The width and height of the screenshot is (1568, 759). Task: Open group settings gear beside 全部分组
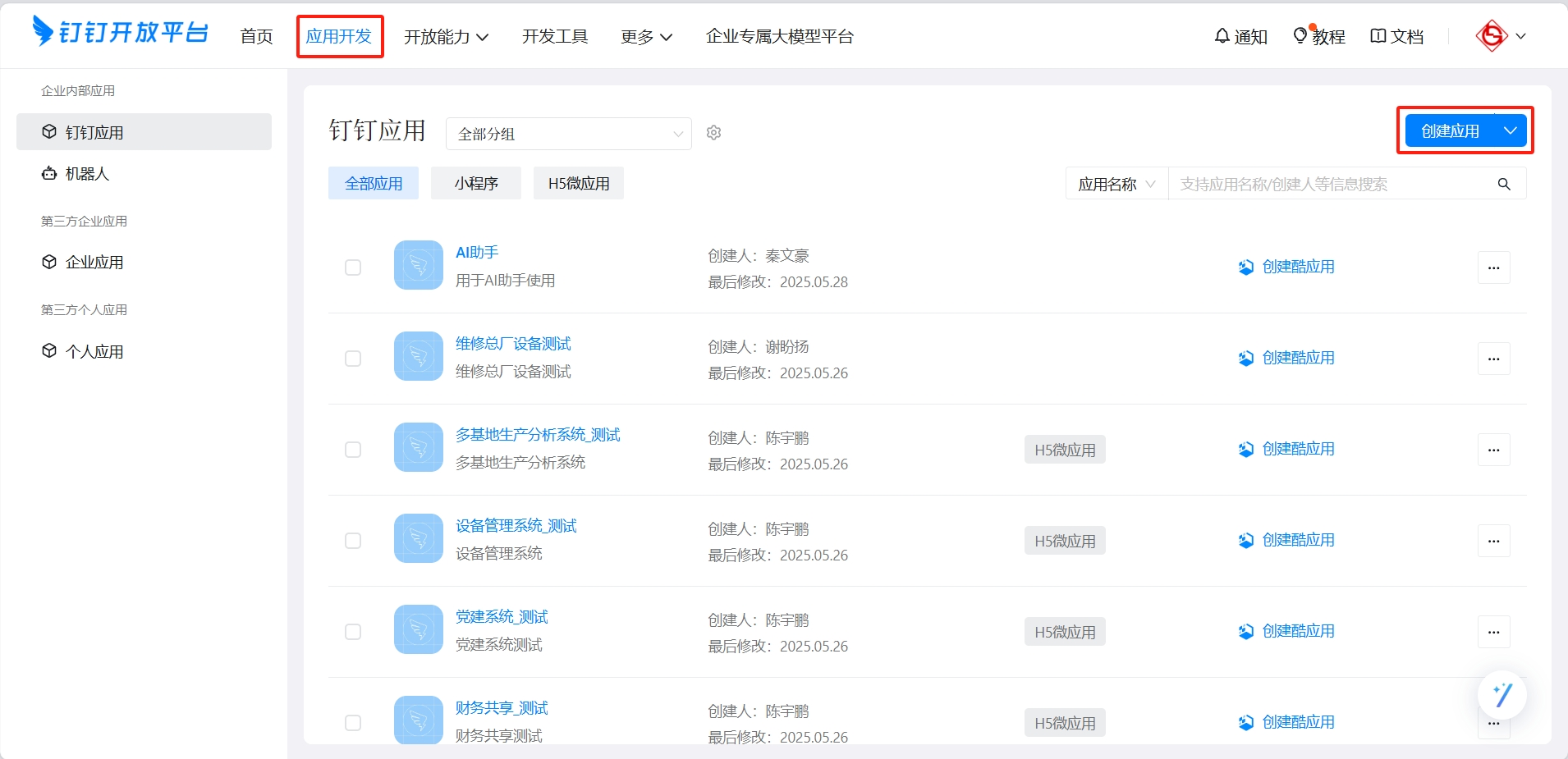714,133
